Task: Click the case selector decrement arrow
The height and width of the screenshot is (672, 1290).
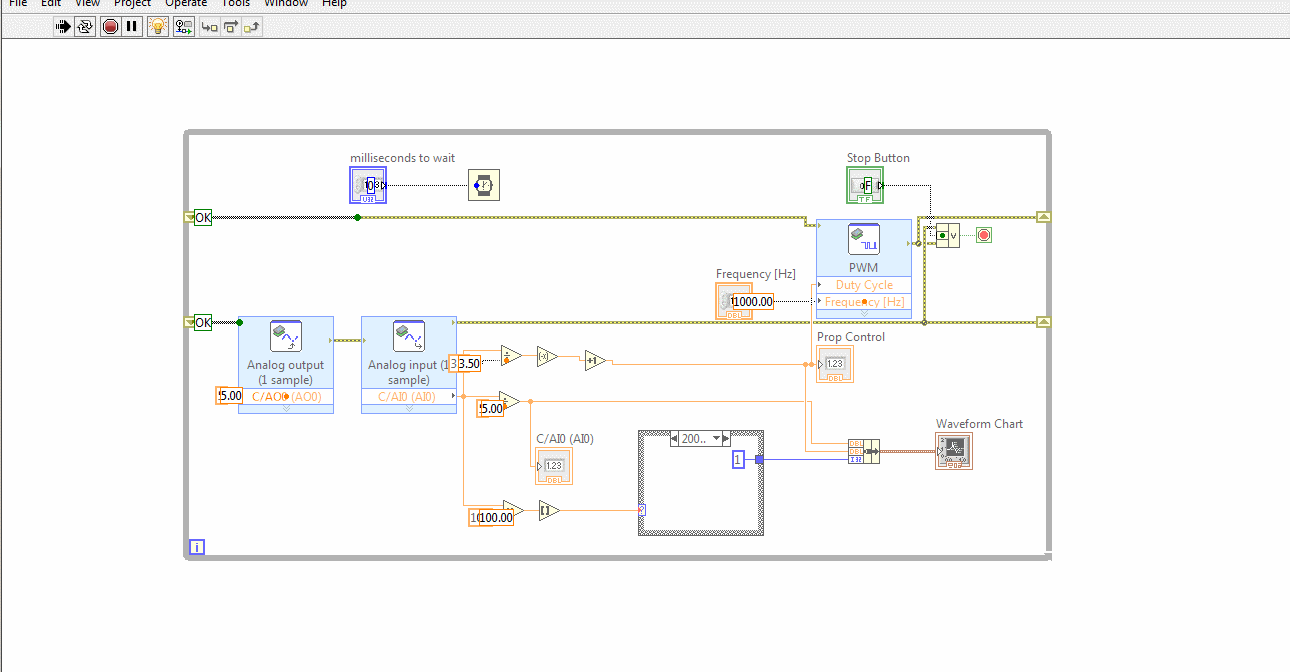Action: click(674, 438)
